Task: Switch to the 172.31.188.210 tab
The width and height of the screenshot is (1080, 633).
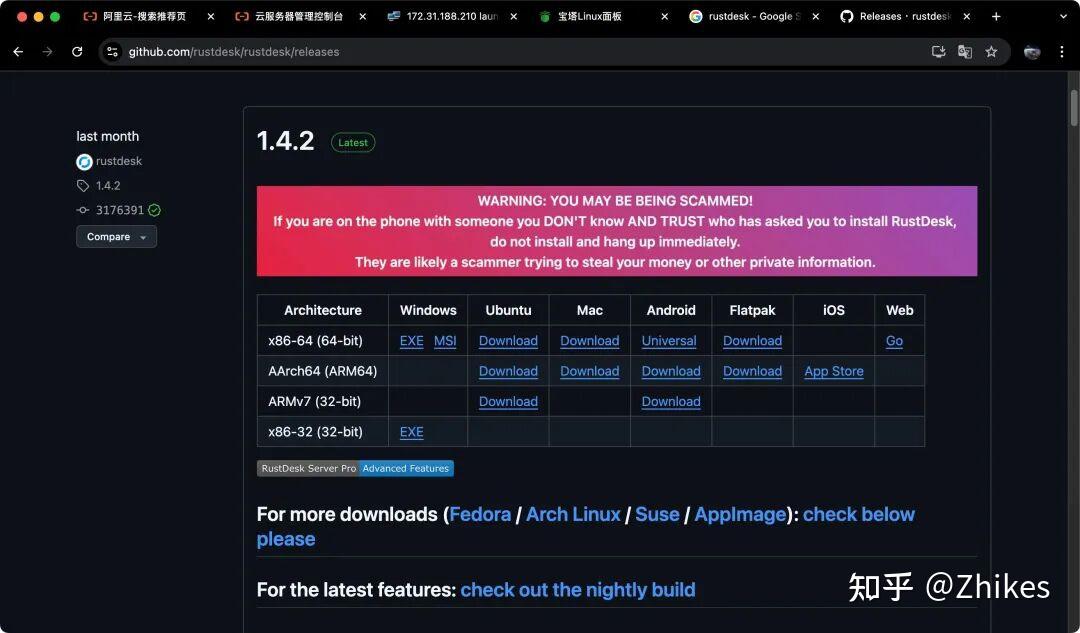Action: coord(451,17)
